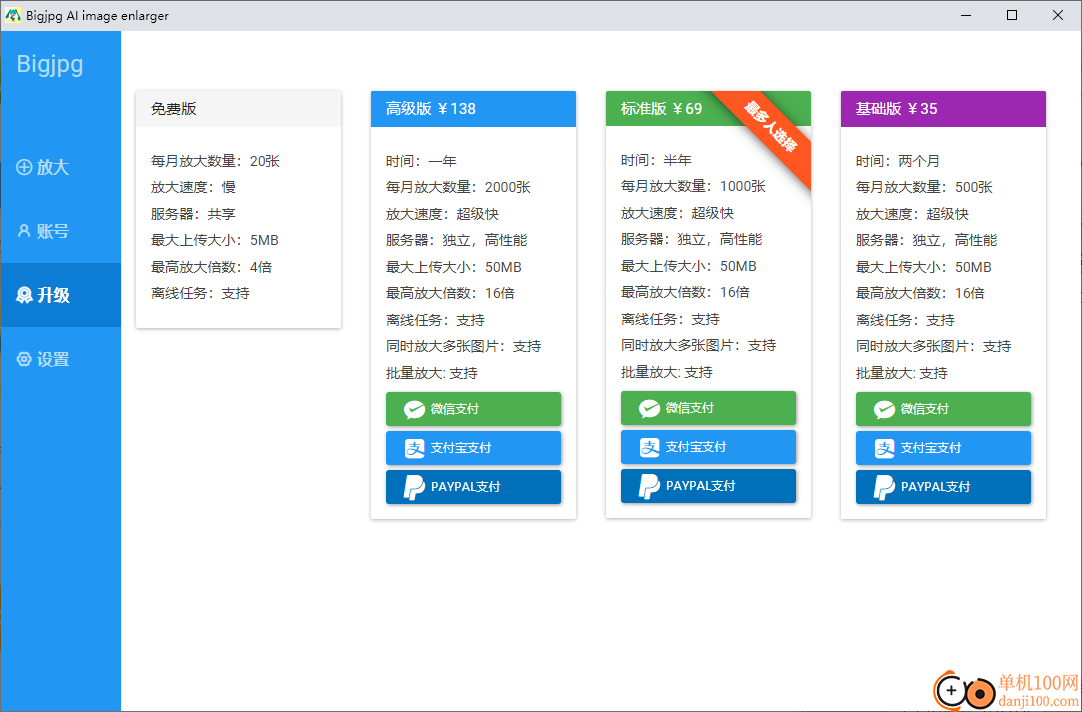Click the WeChat icon in 标准版 card
1082x712 pixels.
coord(649,408)
